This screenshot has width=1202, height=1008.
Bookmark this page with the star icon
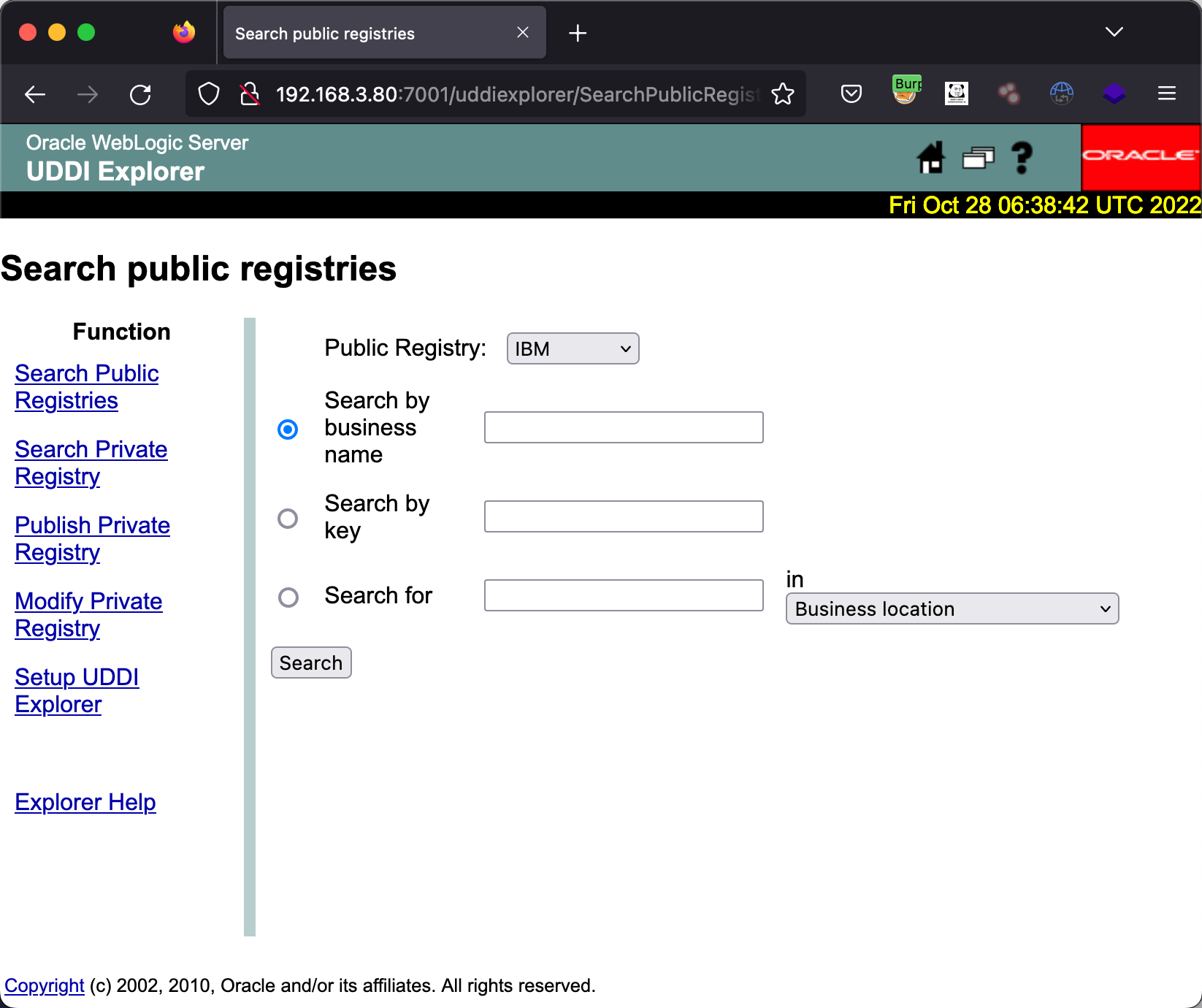coord(783,94)
